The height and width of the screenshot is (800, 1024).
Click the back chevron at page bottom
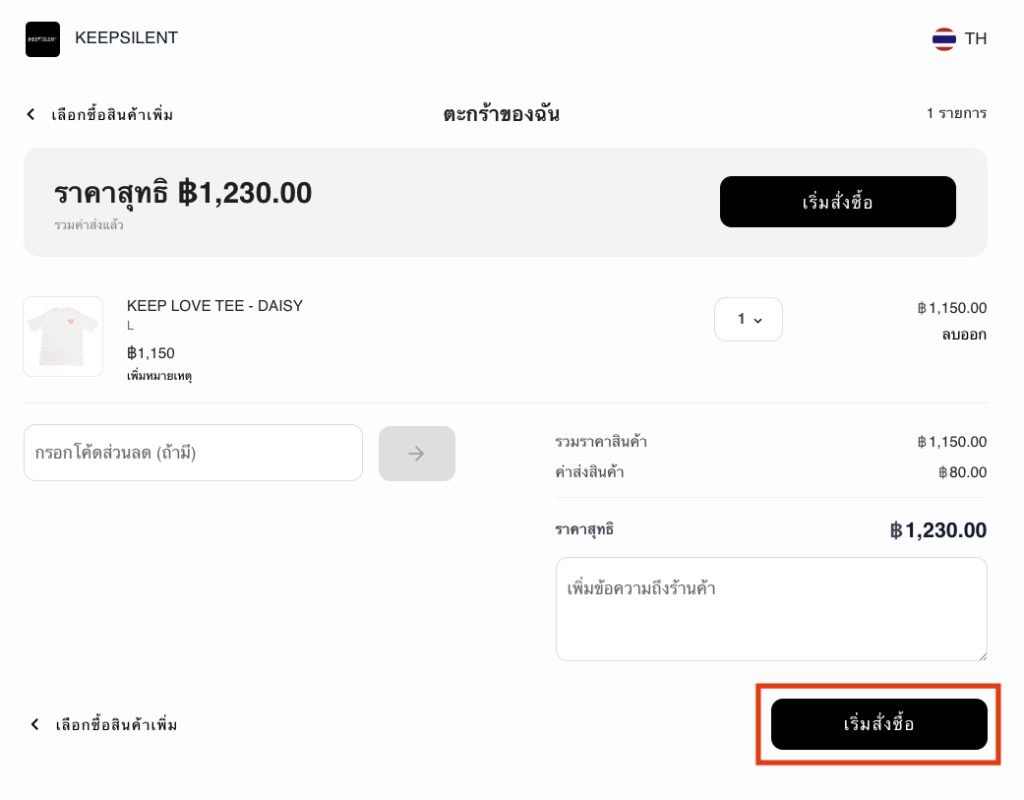[x=35, y=724]
